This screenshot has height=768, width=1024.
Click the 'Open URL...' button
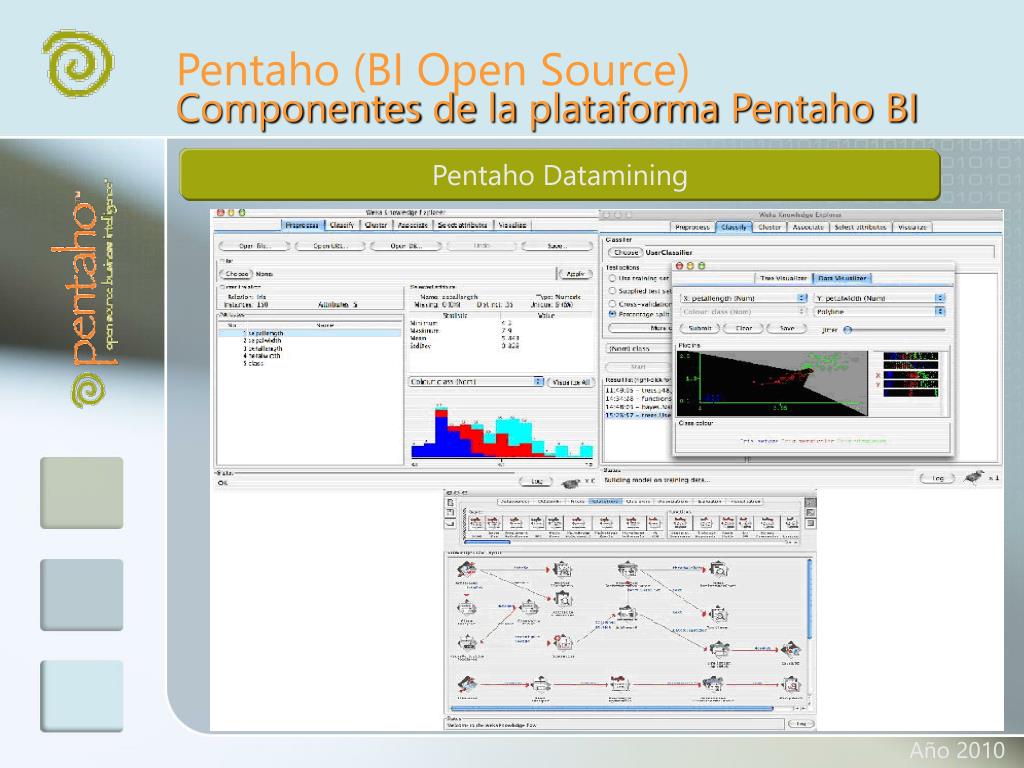(x=330, y=246)
